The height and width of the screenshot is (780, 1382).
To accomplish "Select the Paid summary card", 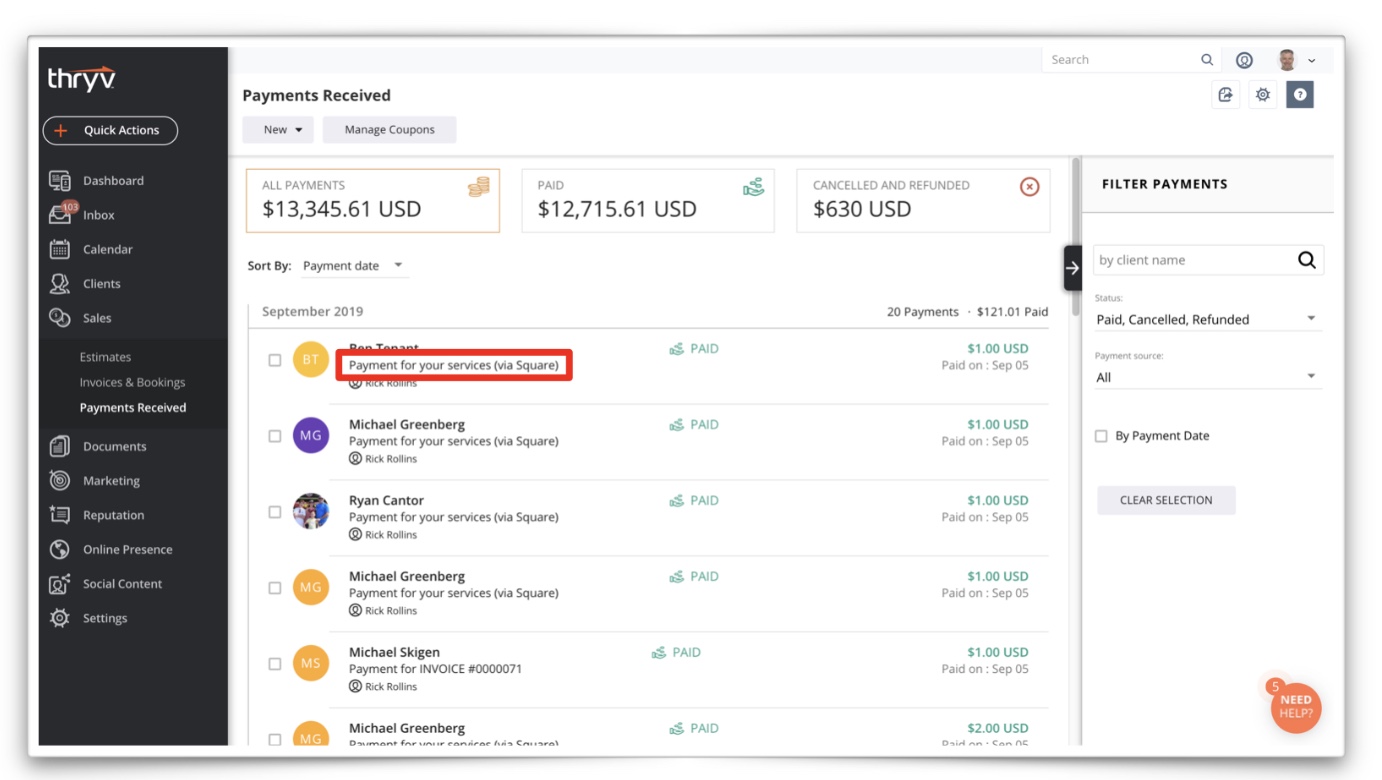I will pos(648,200).
